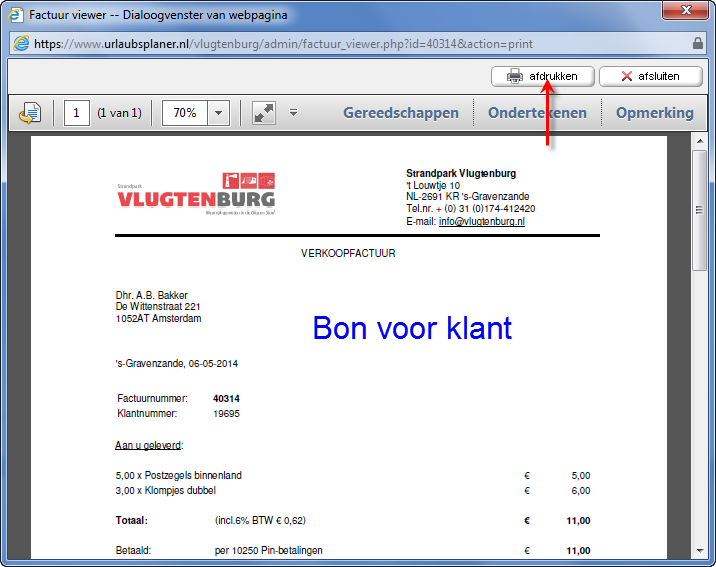Click the security lock icon in address bar

click(698, 44)
